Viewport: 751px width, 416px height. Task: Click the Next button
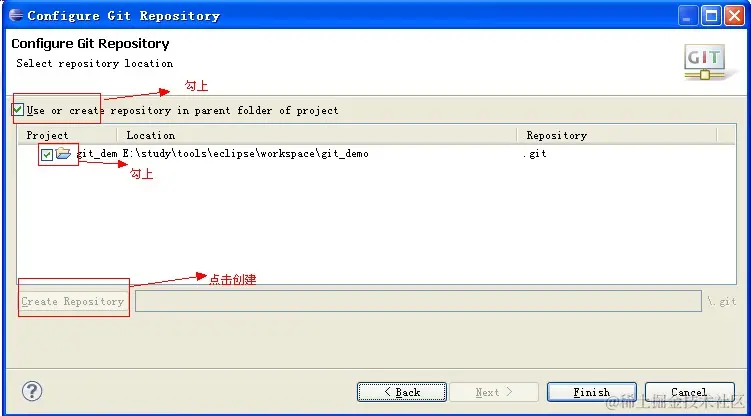pyautogui.click(x=494, y=392)
